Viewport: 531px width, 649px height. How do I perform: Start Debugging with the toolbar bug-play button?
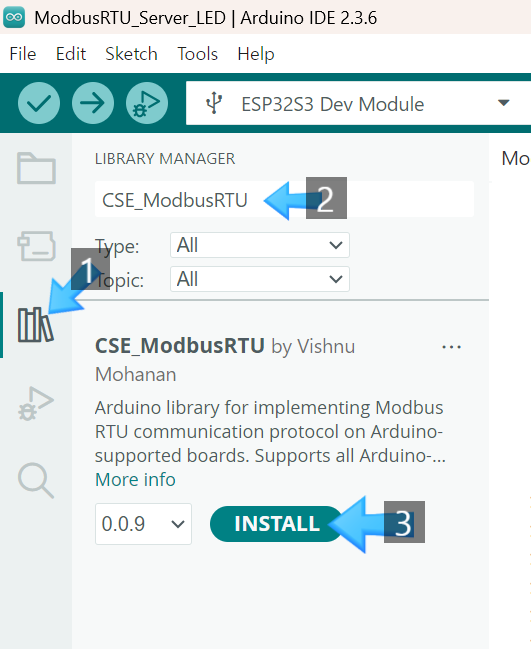pyautogui.click(x=147, y=103)
